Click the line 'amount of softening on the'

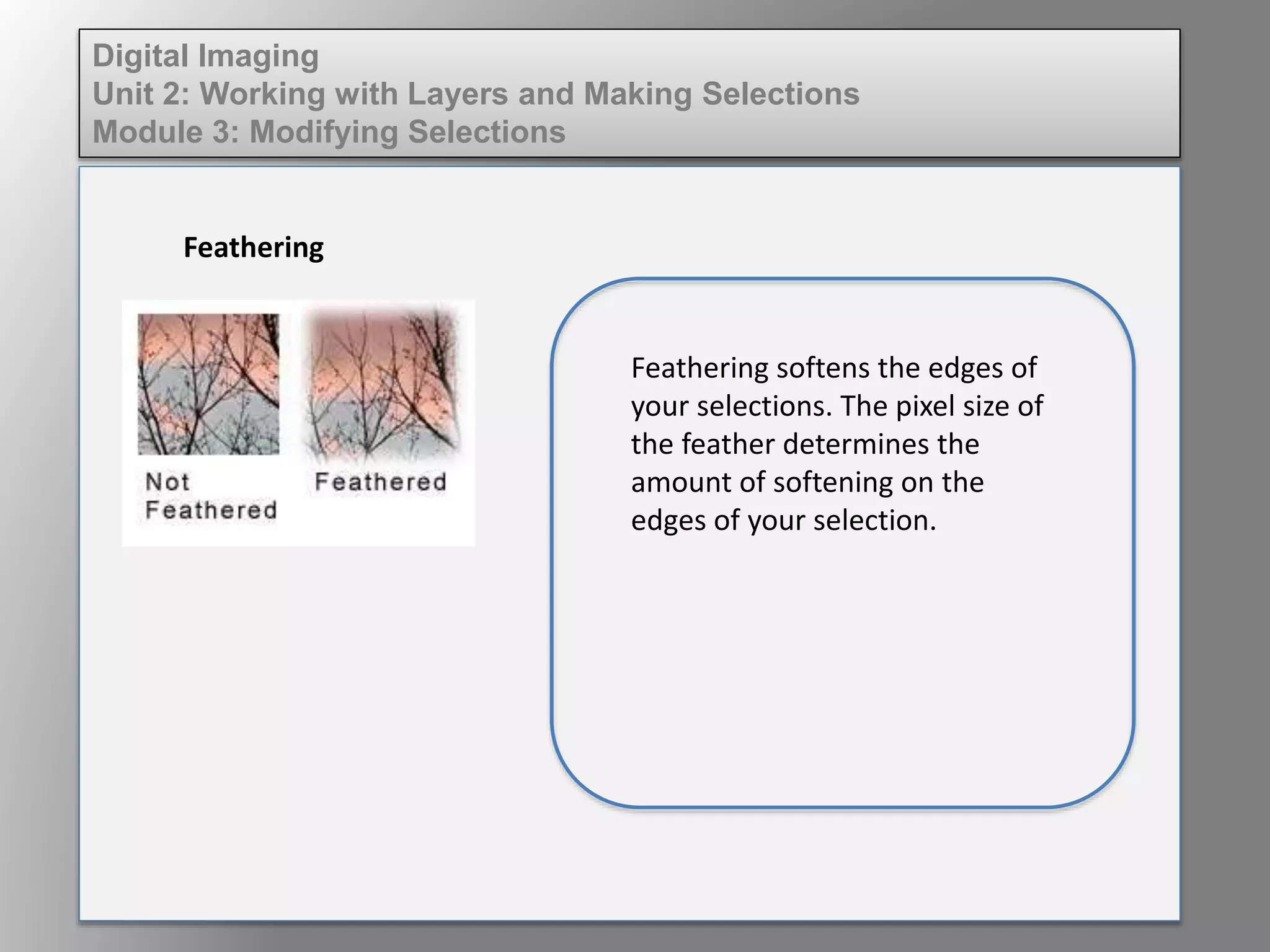point(807,482)
